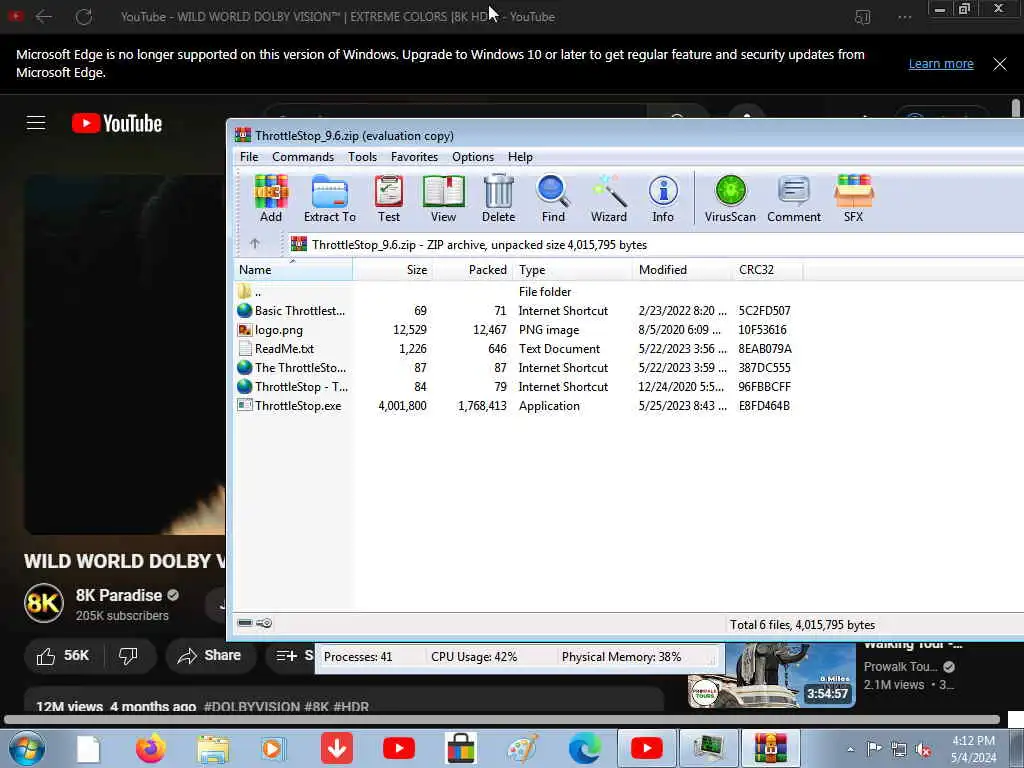Refresh the Edge page
The height and width of the screenshot is (768, 1024).
(84, 16)
